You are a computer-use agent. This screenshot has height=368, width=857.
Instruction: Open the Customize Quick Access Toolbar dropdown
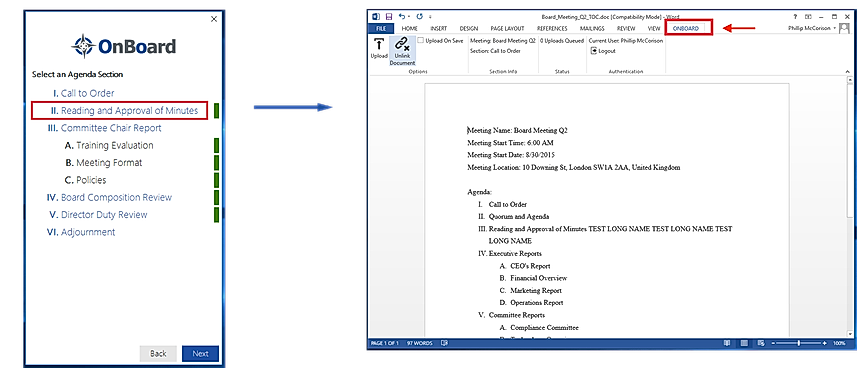coord(430,17)
